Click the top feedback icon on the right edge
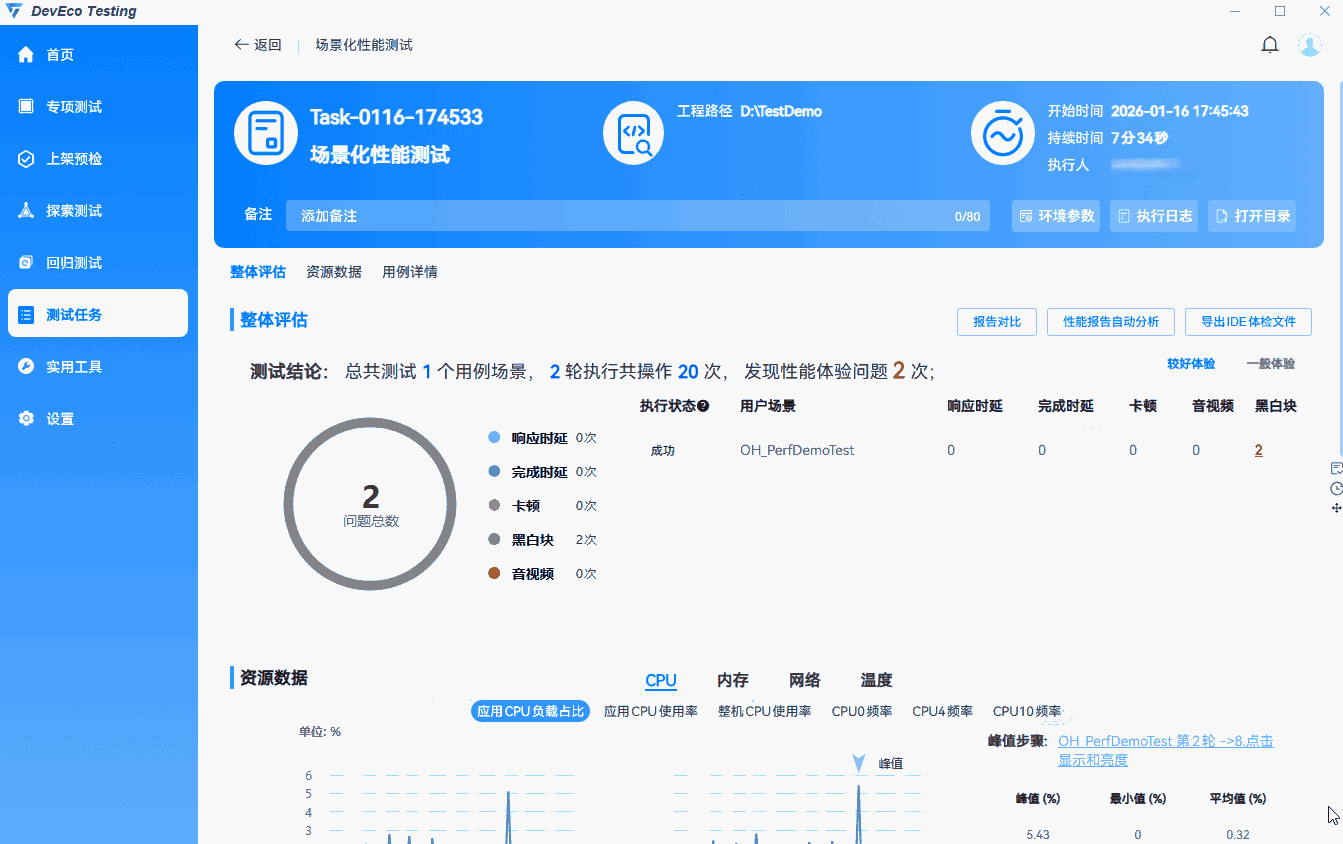Image resolution: width=1343 pixels, height=844 pixels. point(1336,469)
